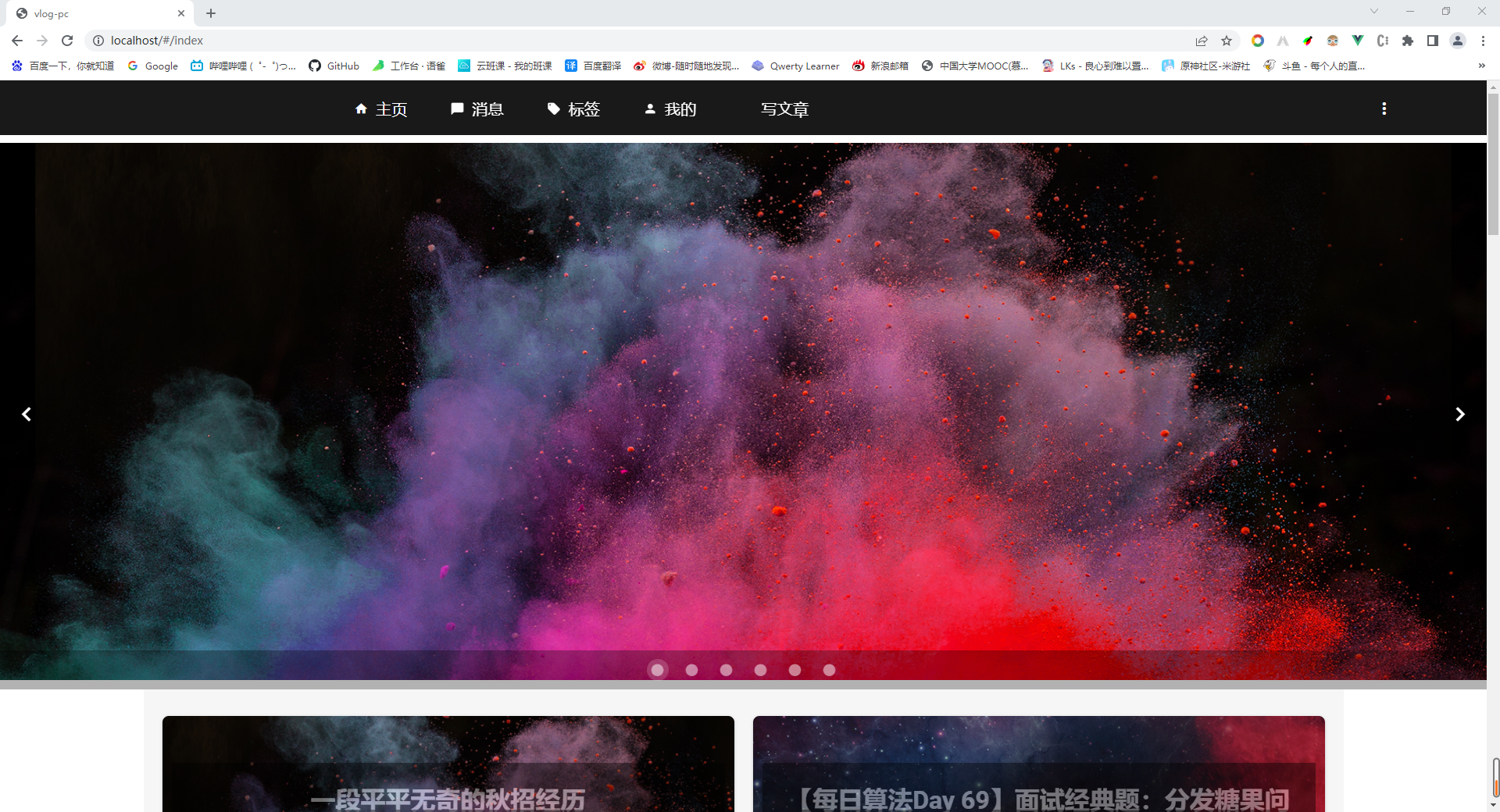Open the three-dot menu in the black navbar
The height and width of the screenshot is (812, 1500).
pos(1384,109)
